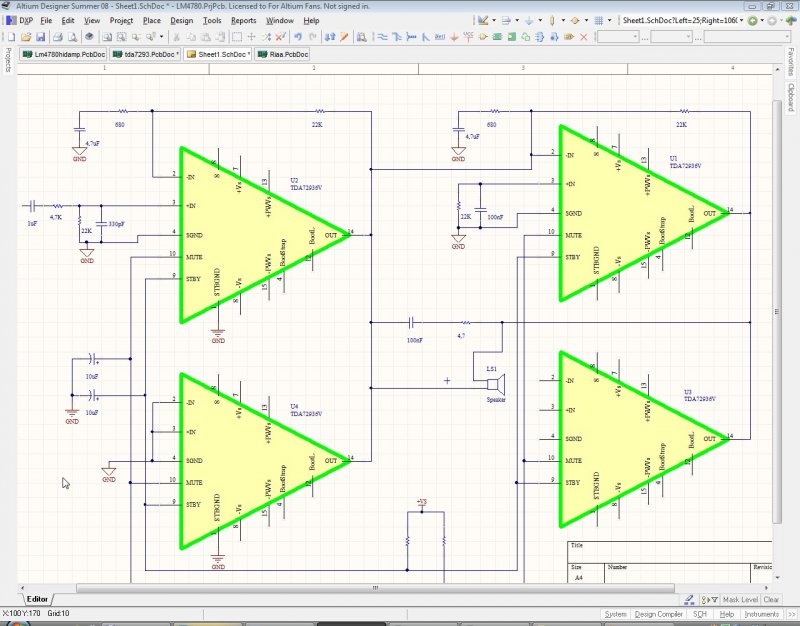800x626 pixels.
Task: Switch to the Riaa.PcbDoc tab
Action: coord(282,54)
